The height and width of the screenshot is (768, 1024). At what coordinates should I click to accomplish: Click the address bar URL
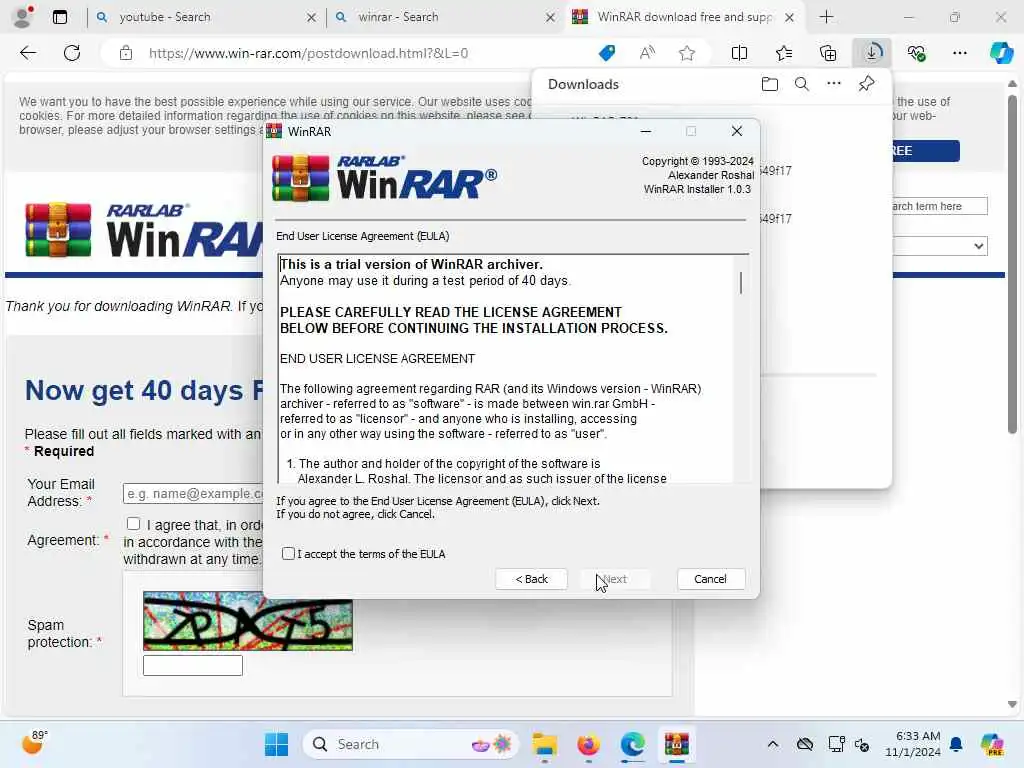click(308, 53)
